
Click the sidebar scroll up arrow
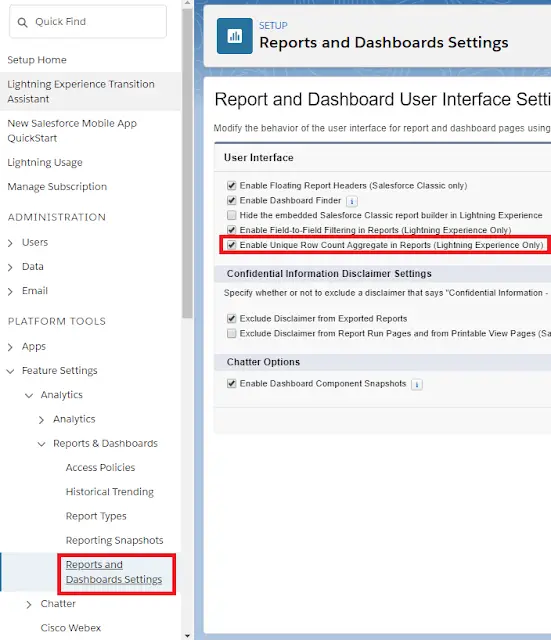coord(187,3)
